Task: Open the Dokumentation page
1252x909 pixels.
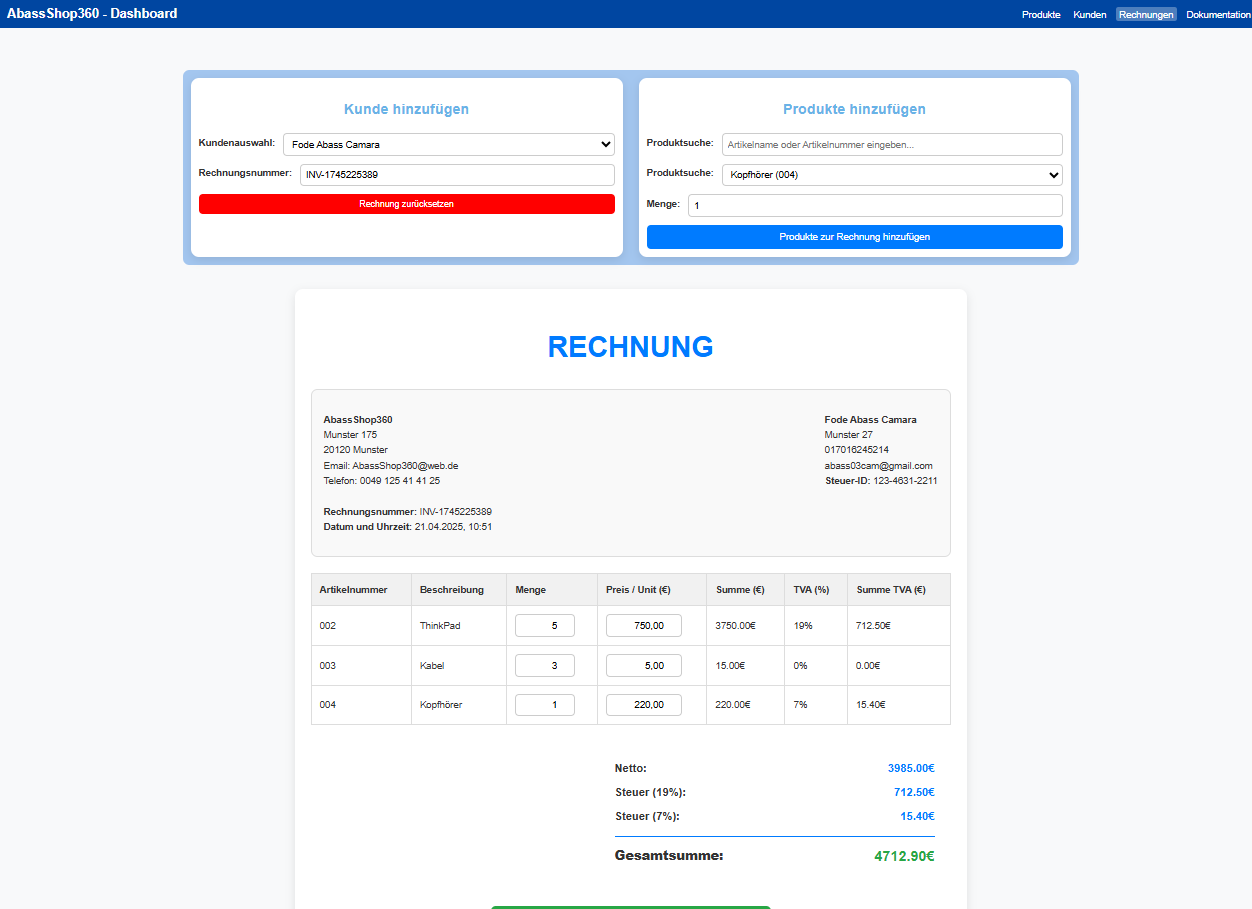Action: pos(1218,15)
